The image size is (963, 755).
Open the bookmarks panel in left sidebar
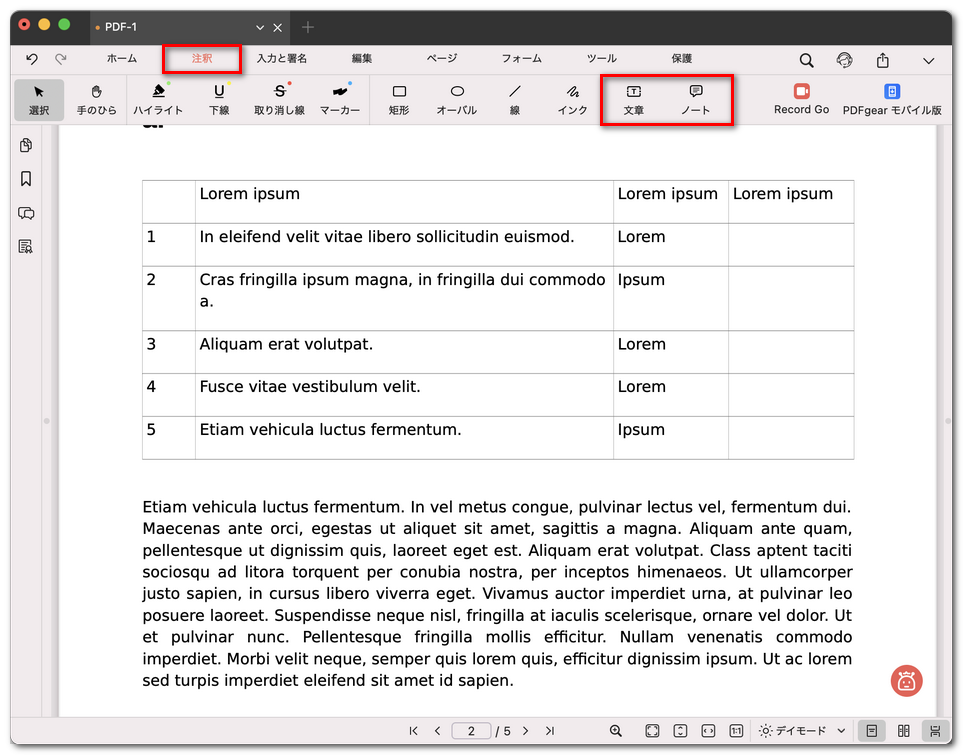pyautogui.click(x=26, y=179)
